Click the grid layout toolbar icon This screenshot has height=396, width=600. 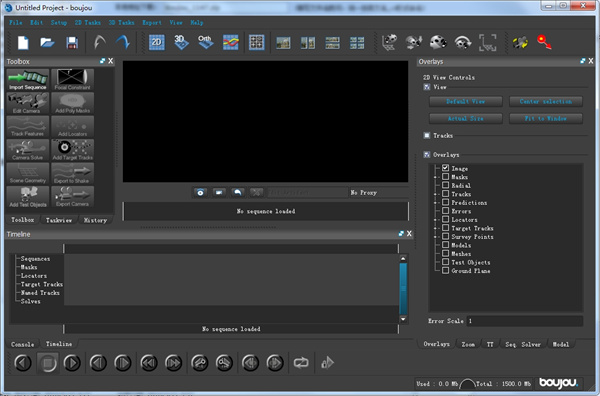(256, 42)
